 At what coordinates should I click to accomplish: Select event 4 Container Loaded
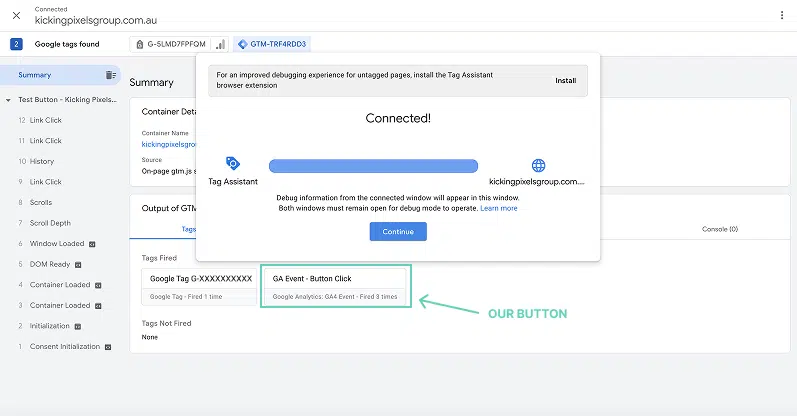pos(61,285)
